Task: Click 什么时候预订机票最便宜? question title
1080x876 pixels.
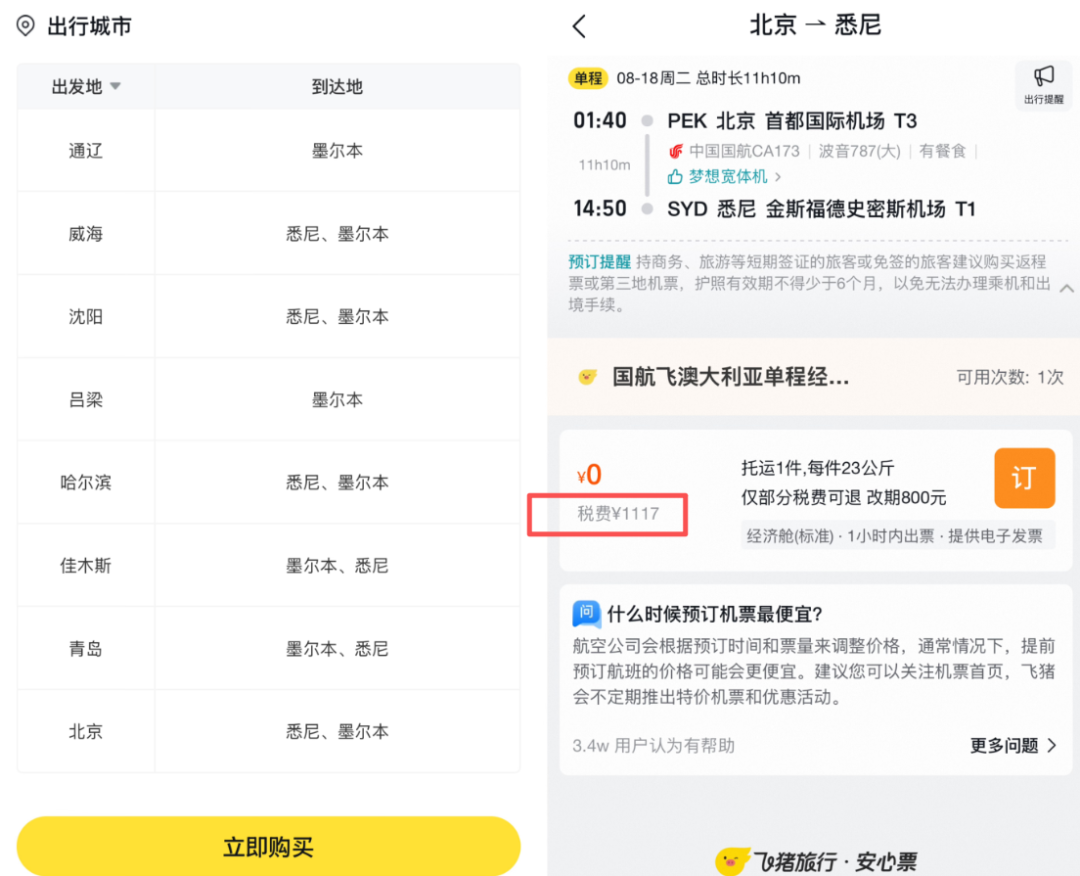Action: (714, 614)
